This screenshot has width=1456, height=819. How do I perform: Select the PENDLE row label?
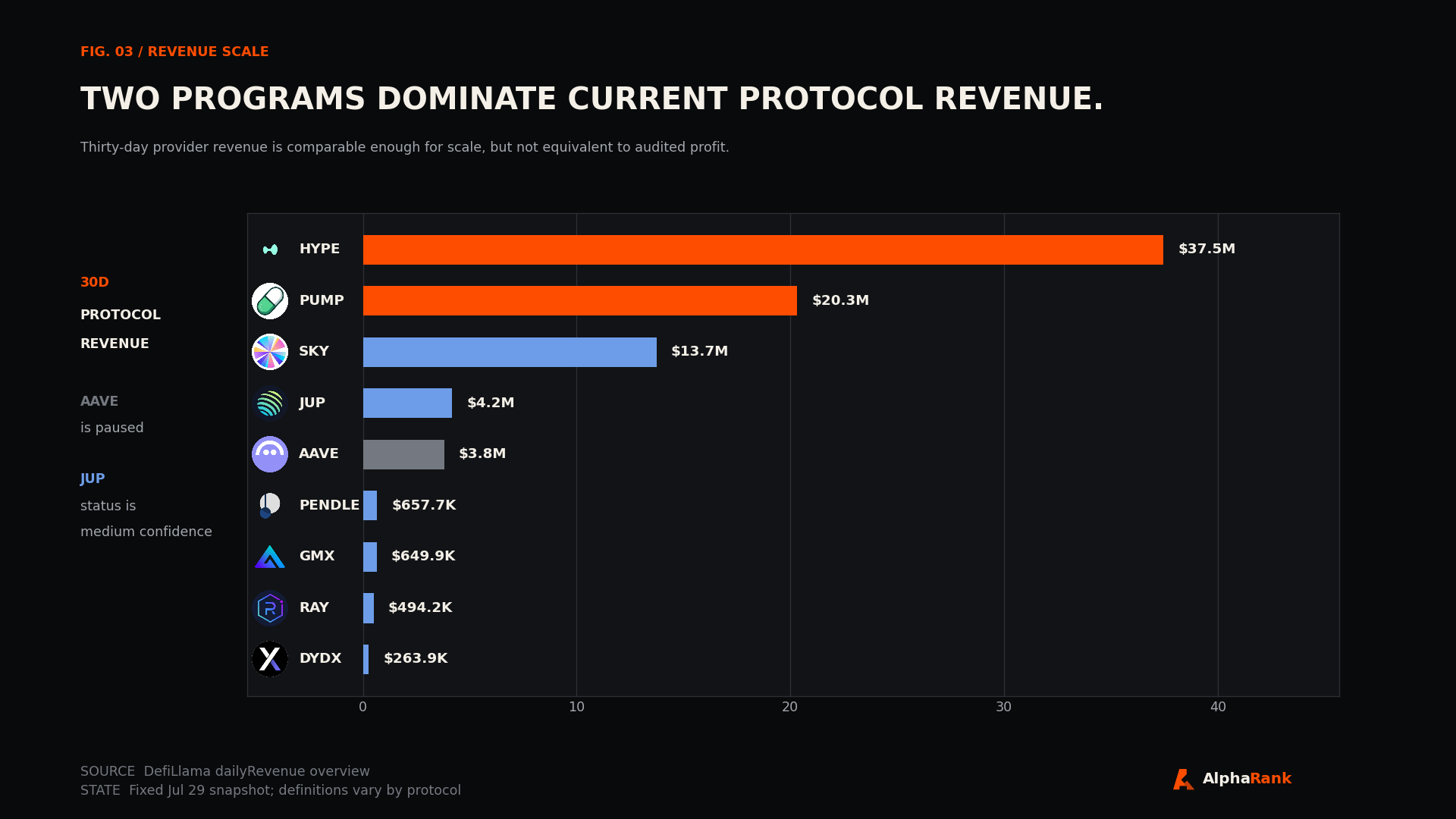coord(329,505)
